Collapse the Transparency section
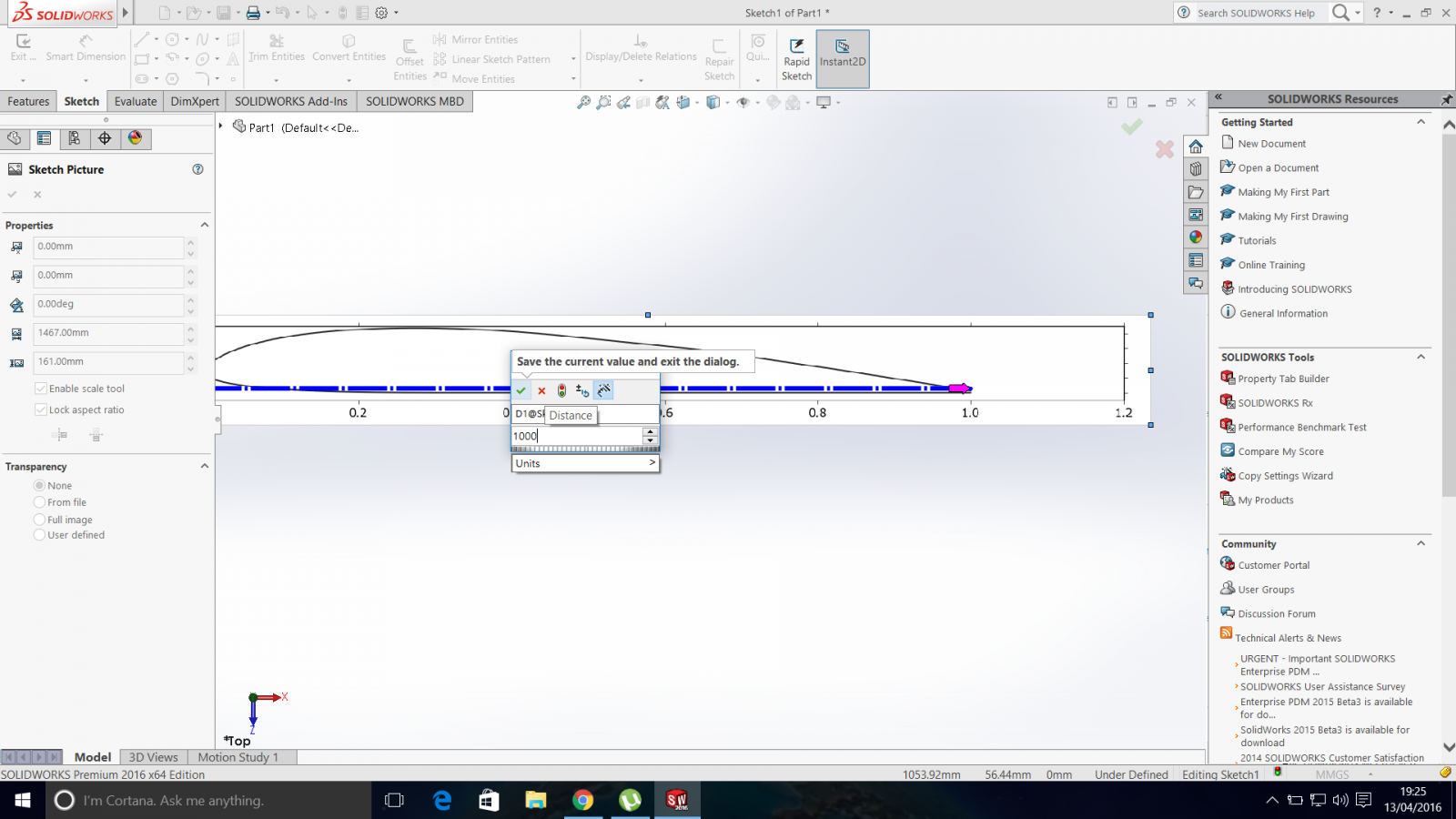 point(204,466)
